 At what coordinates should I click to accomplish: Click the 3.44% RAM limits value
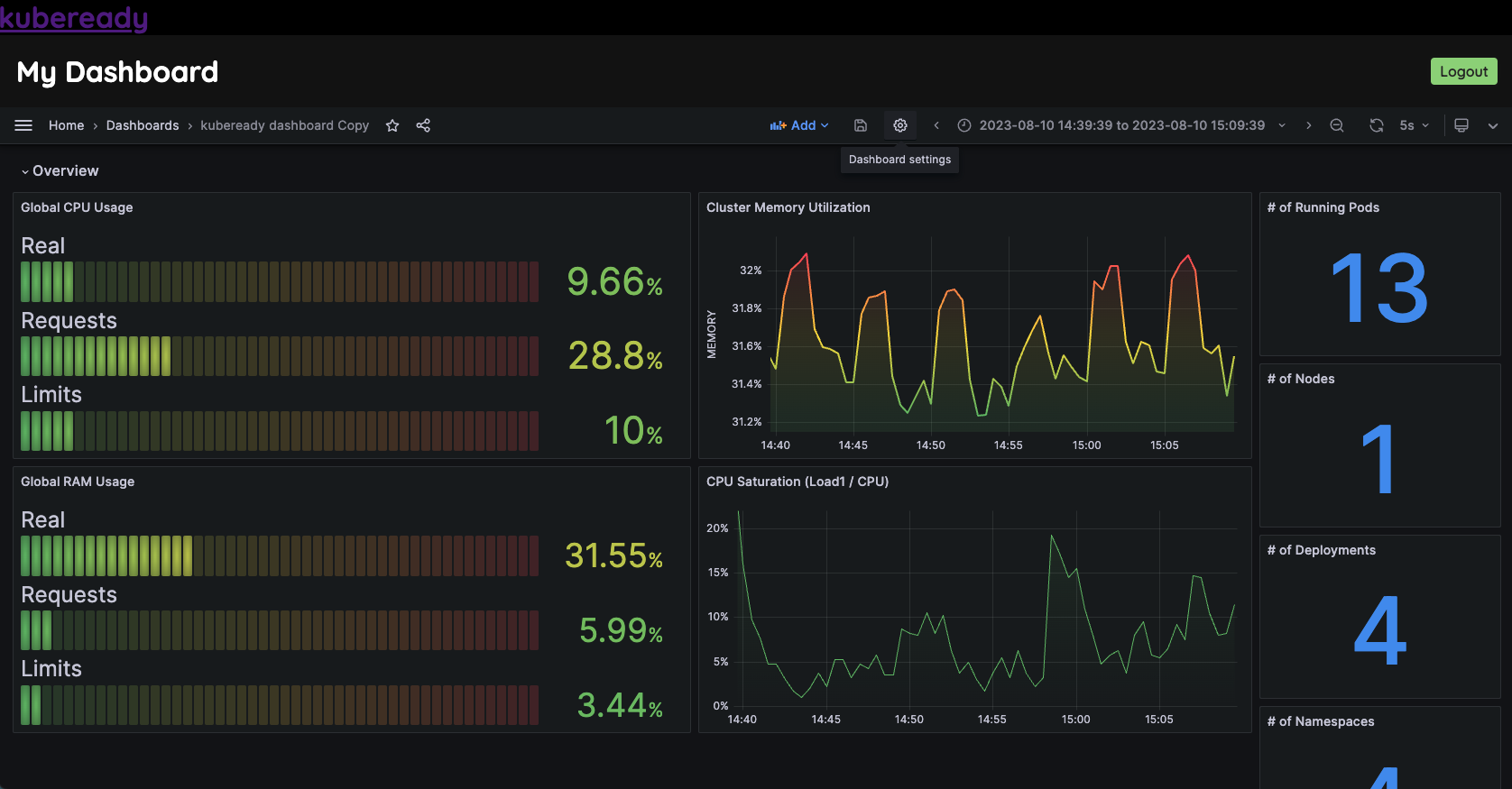pyautogui.click(x=620, y=705)
